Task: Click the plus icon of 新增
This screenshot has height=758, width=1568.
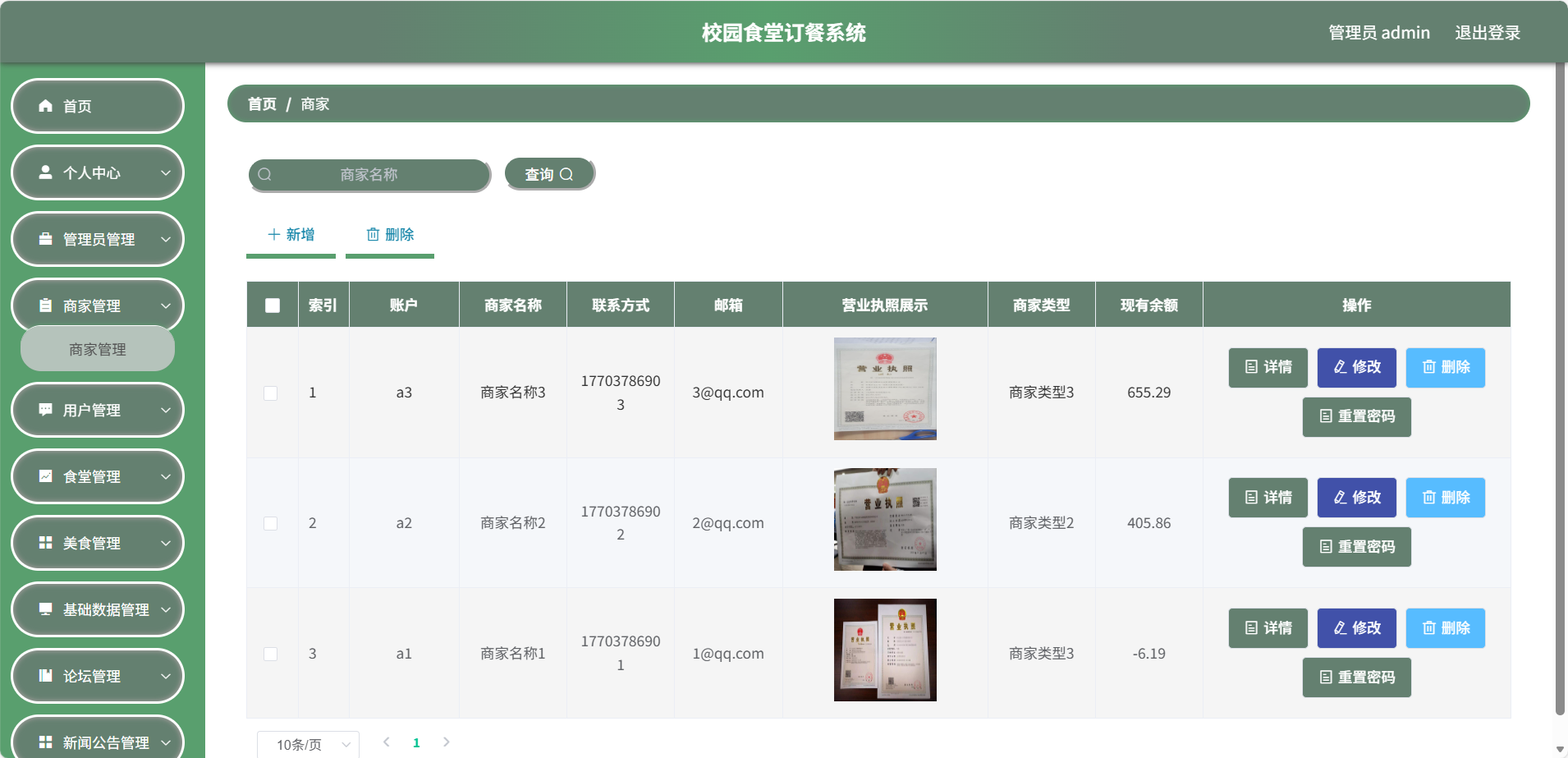Action: click(274, 234)
